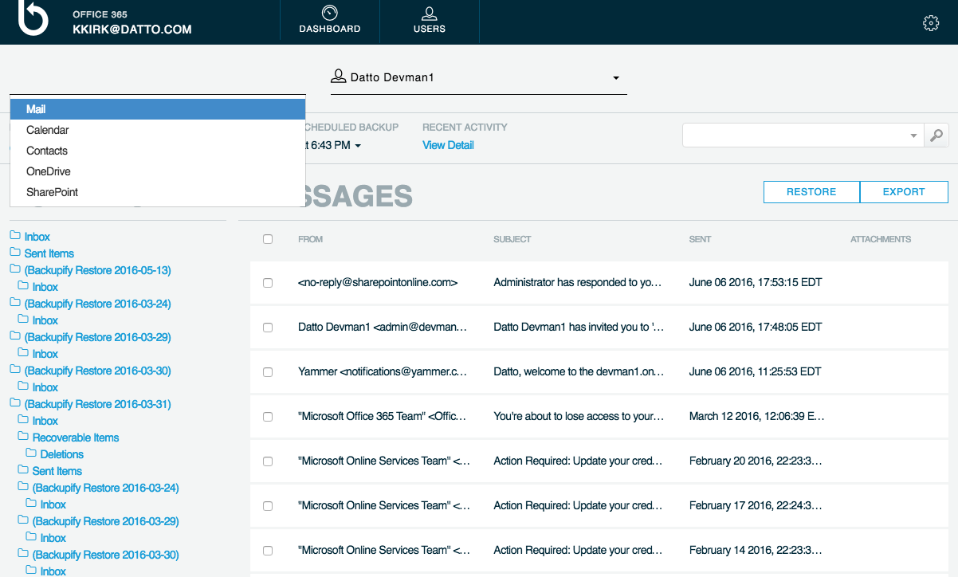Click the folder icon beside Recoverable Items
Screen dimensions: 958x577
click(23, 436)
